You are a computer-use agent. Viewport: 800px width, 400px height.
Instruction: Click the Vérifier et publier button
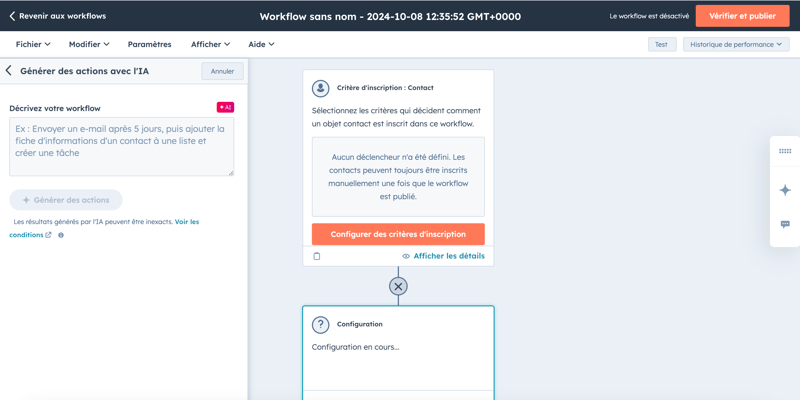point(742,16)
